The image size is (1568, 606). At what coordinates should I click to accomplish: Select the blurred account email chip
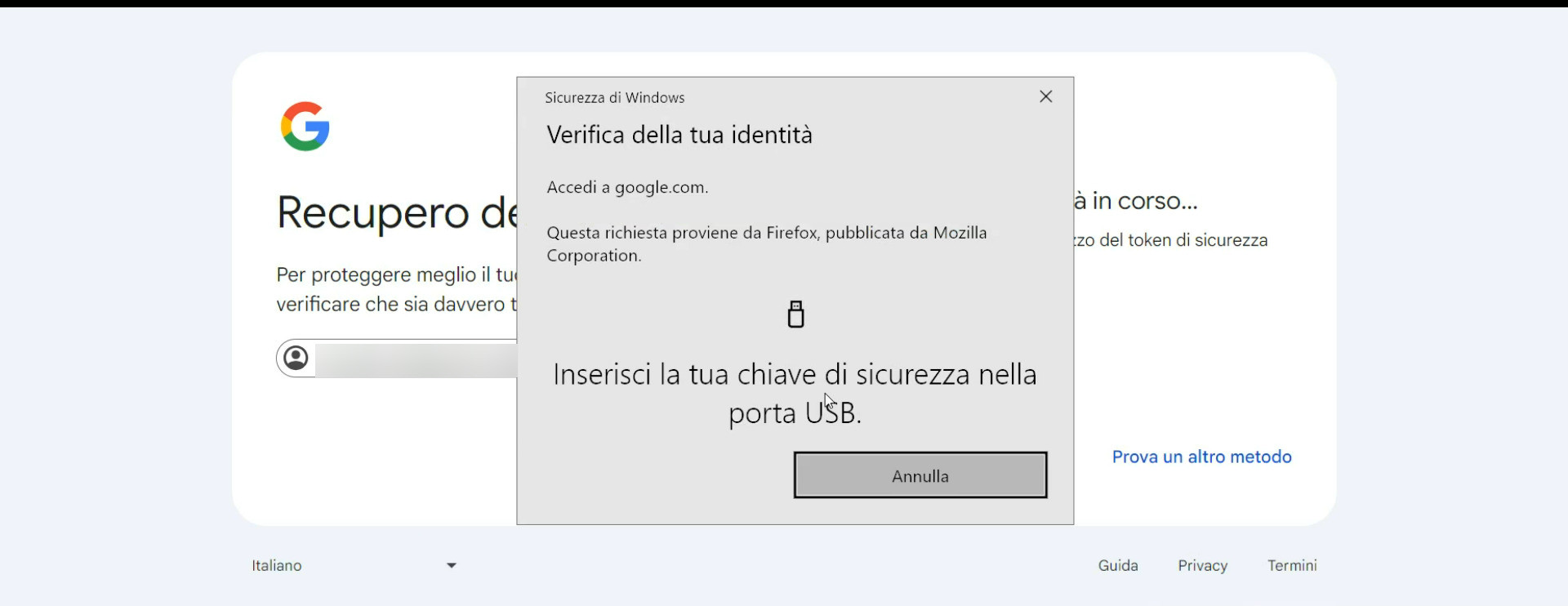pyautogui.click(x=397, y=359)
